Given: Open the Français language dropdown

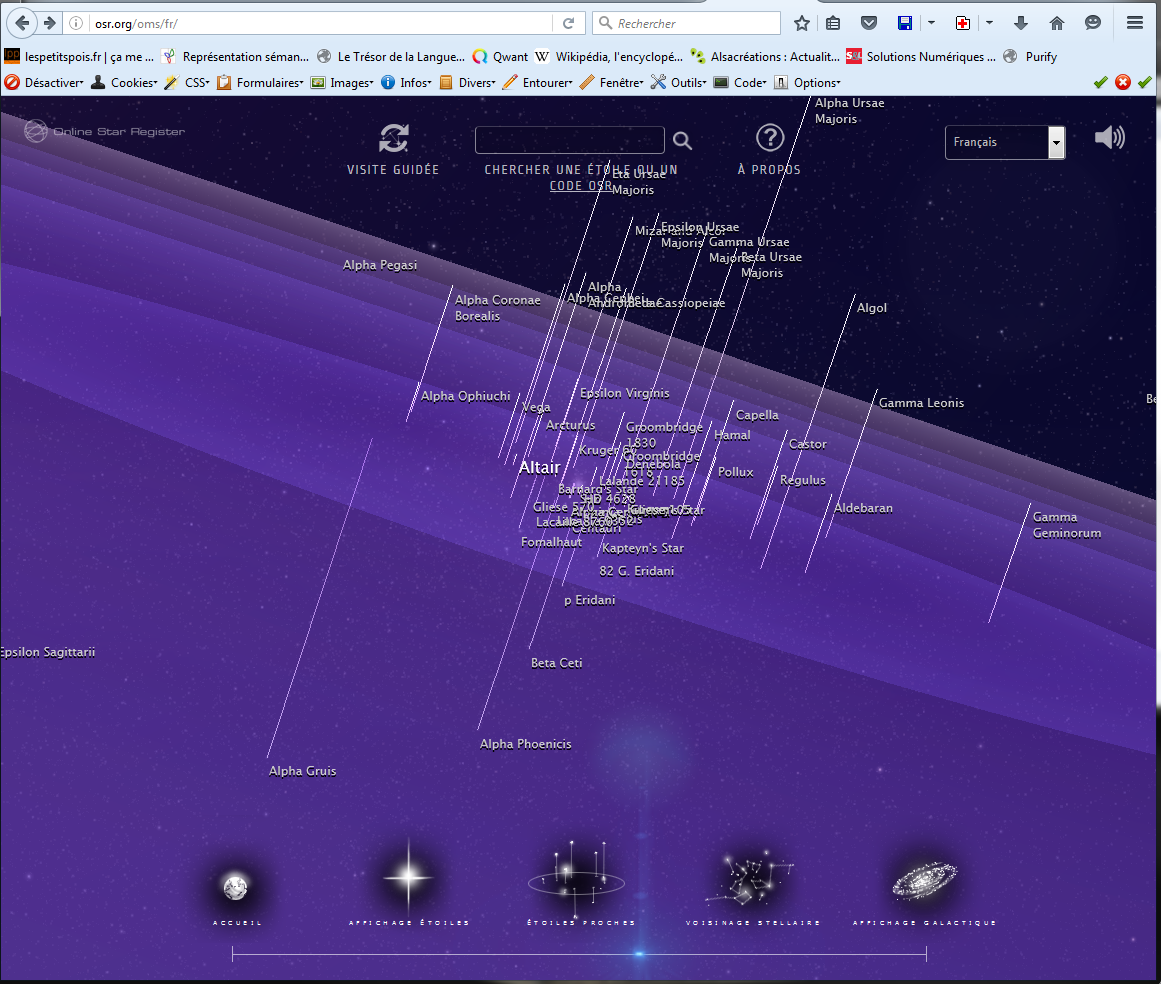Looking at the screenshot, I should [1004, 142].
